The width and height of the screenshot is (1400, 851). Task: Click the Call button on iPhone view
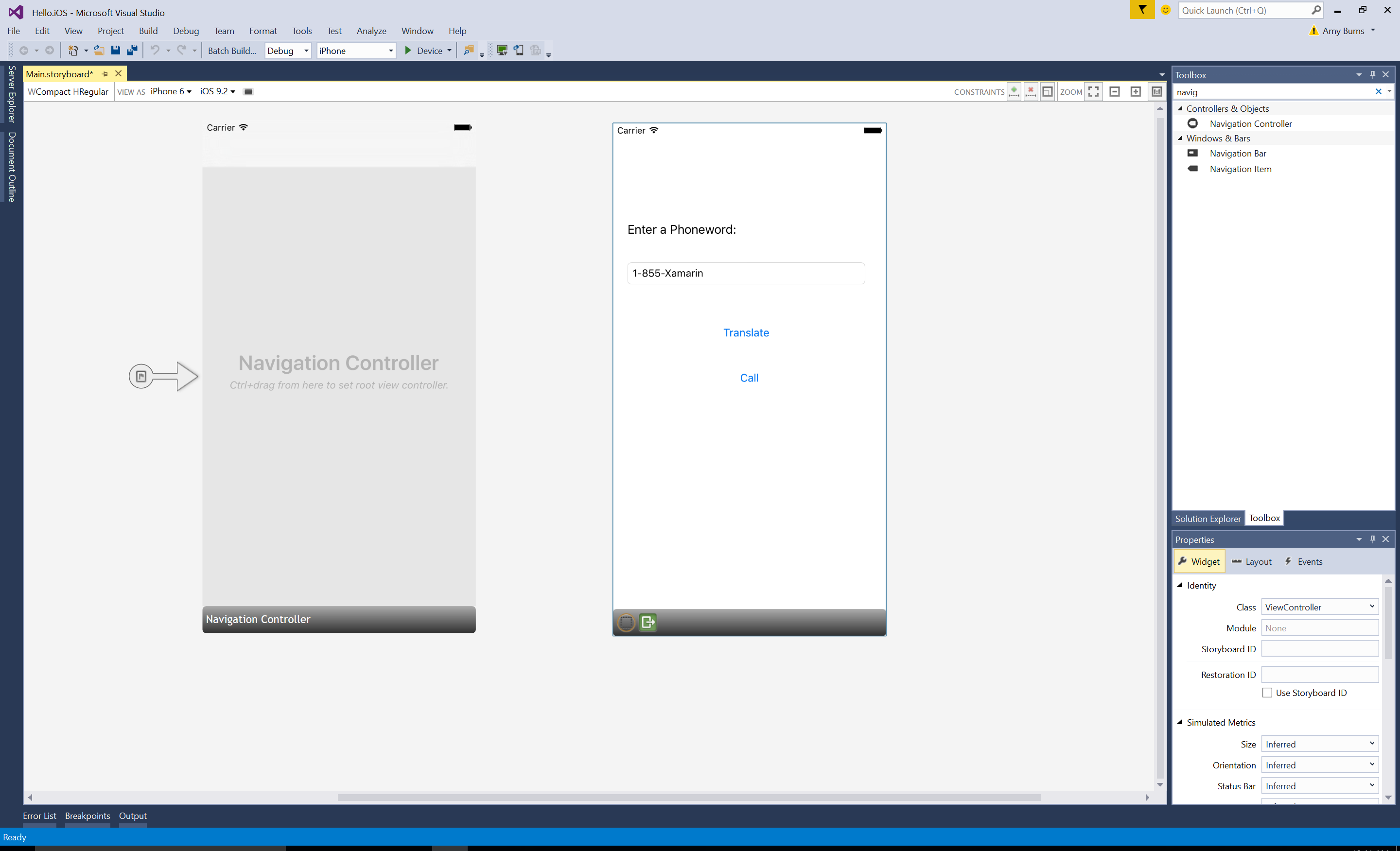749,378
